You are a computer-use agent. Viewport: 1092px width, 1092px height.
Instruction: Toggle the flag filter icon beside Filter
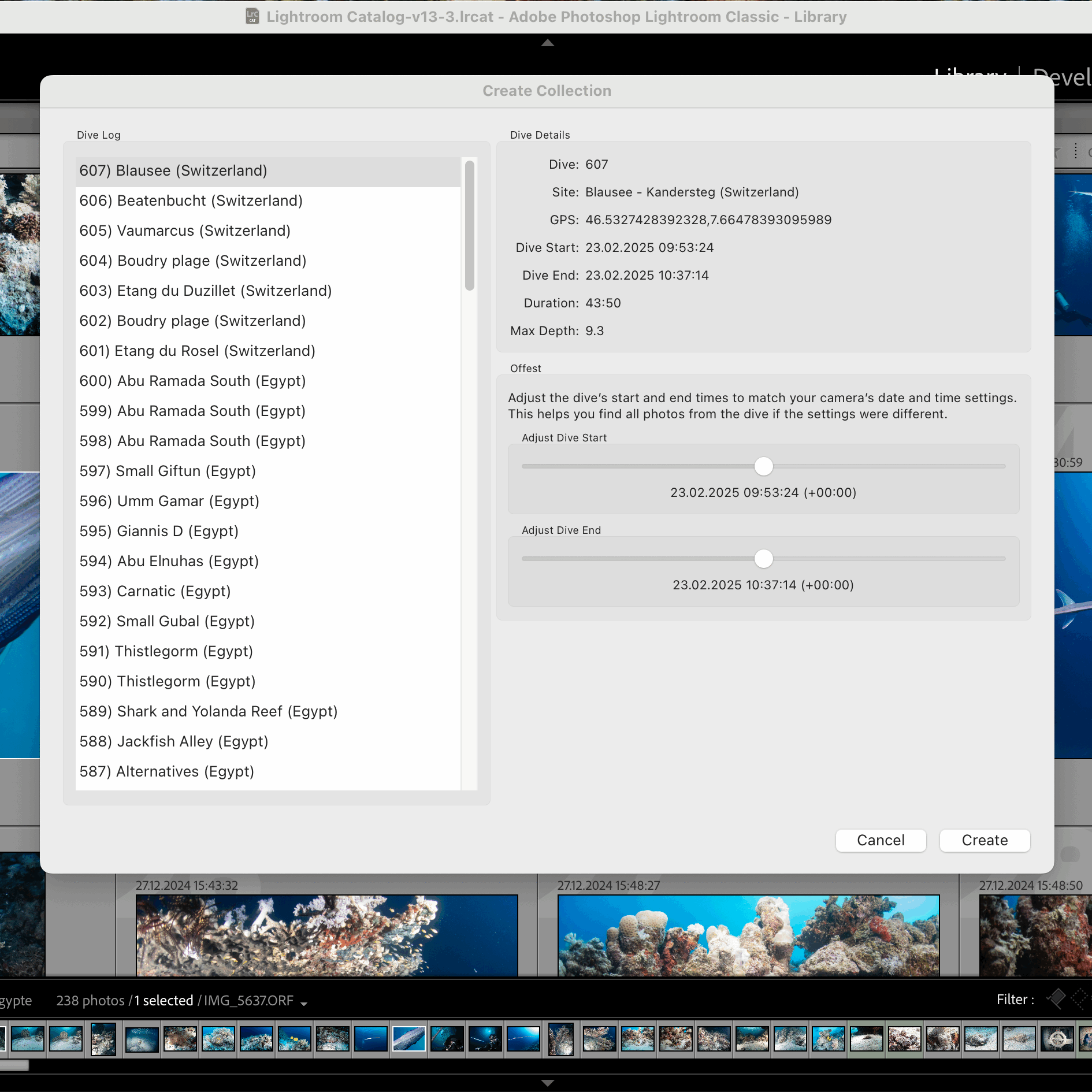coord(1056,999)
